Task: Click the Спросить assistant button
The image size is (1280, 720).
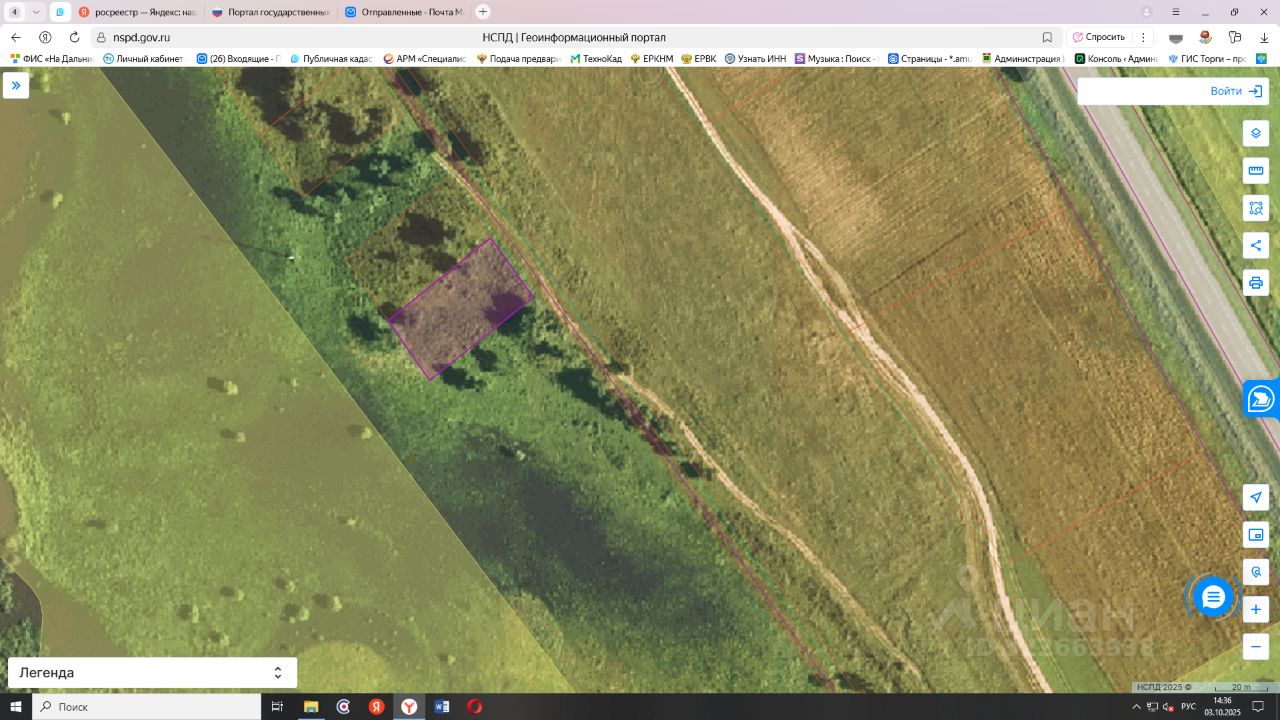Action: tap(1098, 37)
